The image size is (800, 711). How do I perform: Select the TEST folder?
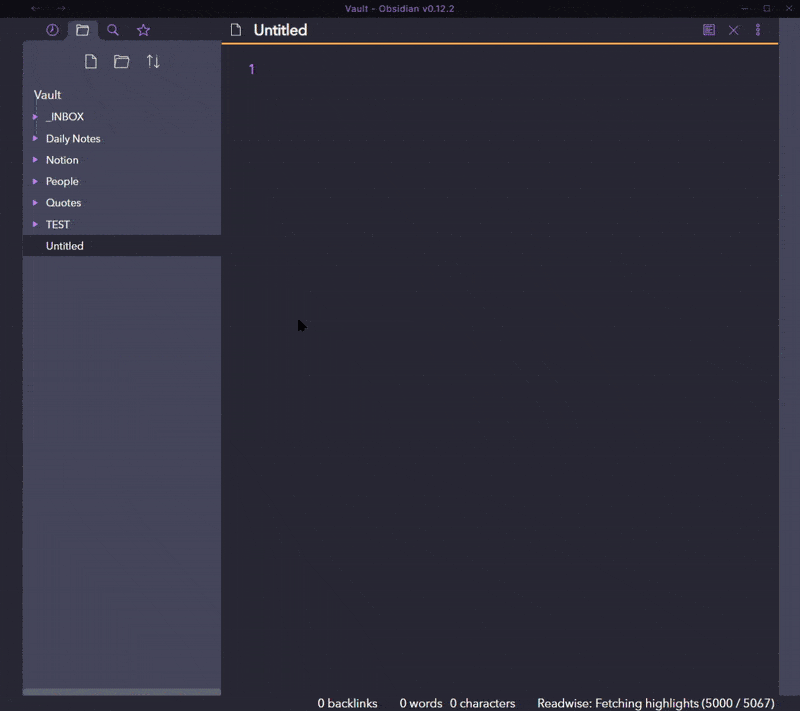pos(60,224)
